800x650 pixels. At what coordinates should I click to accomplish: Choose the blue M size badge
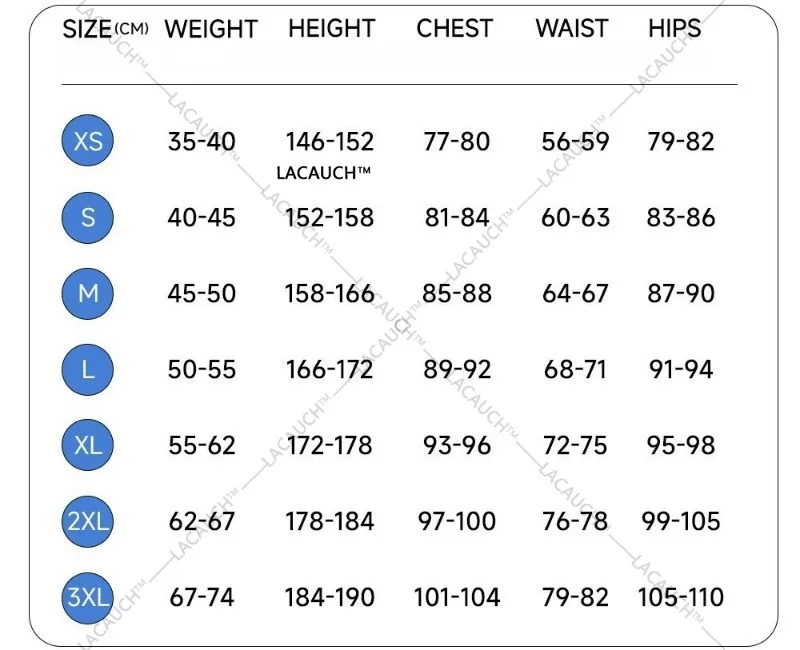pos(88,293)
